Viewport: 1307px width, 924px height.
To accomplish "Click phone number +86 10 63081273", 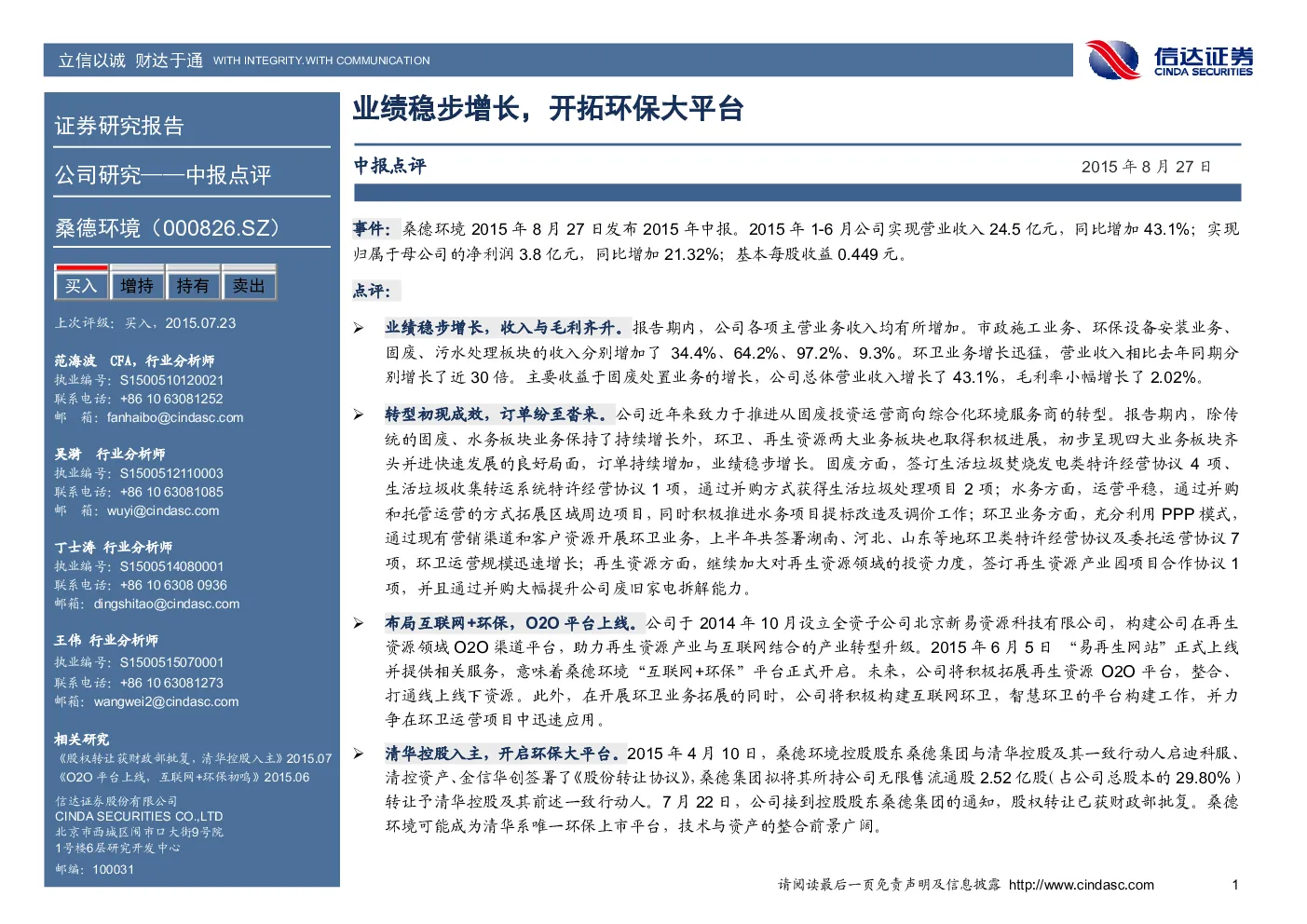I will pyautogui.click(x=172, y=683).
